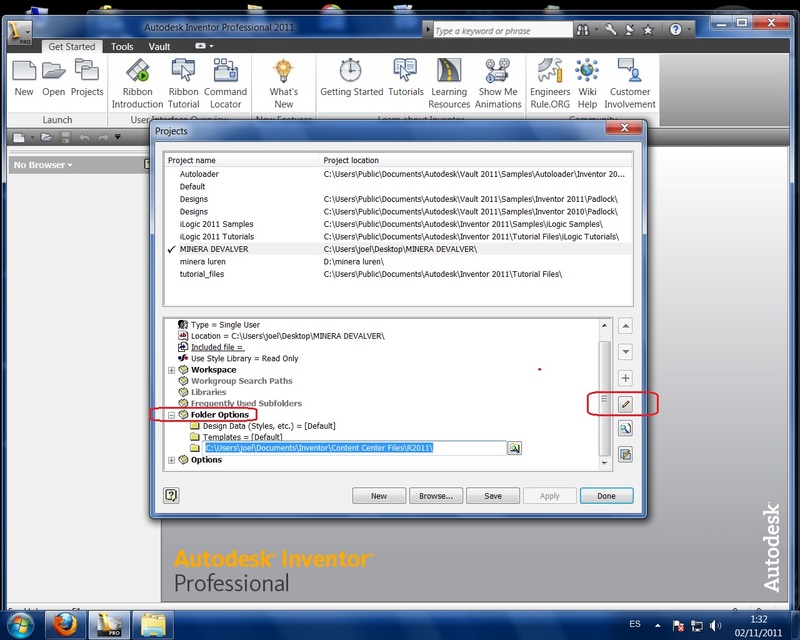Click the Done button
The width and height of the screenshot is (800, 640).
(607, 496)
